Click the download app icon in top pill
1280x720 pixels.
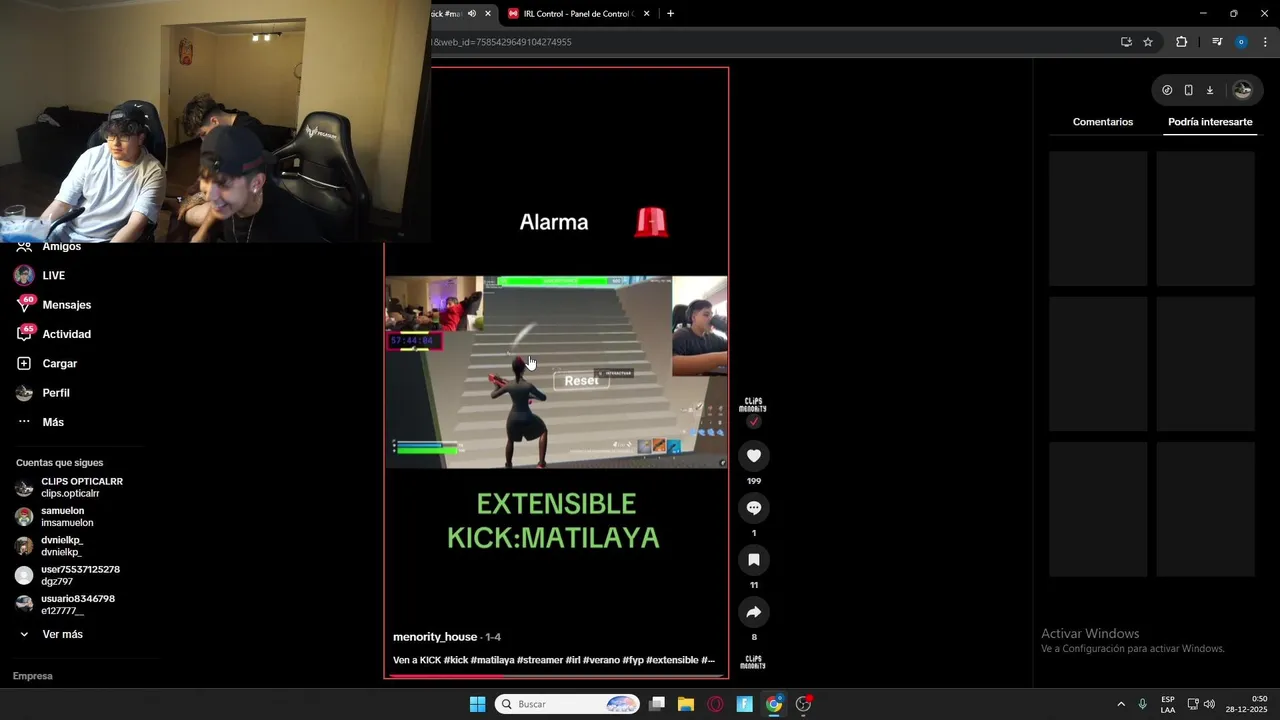pyautogui.click(x=1209, y=90)
